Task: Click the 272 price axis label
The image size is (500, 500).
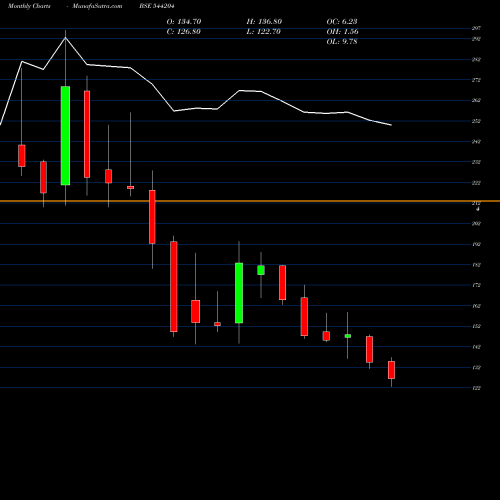Action: pos(476,80)
